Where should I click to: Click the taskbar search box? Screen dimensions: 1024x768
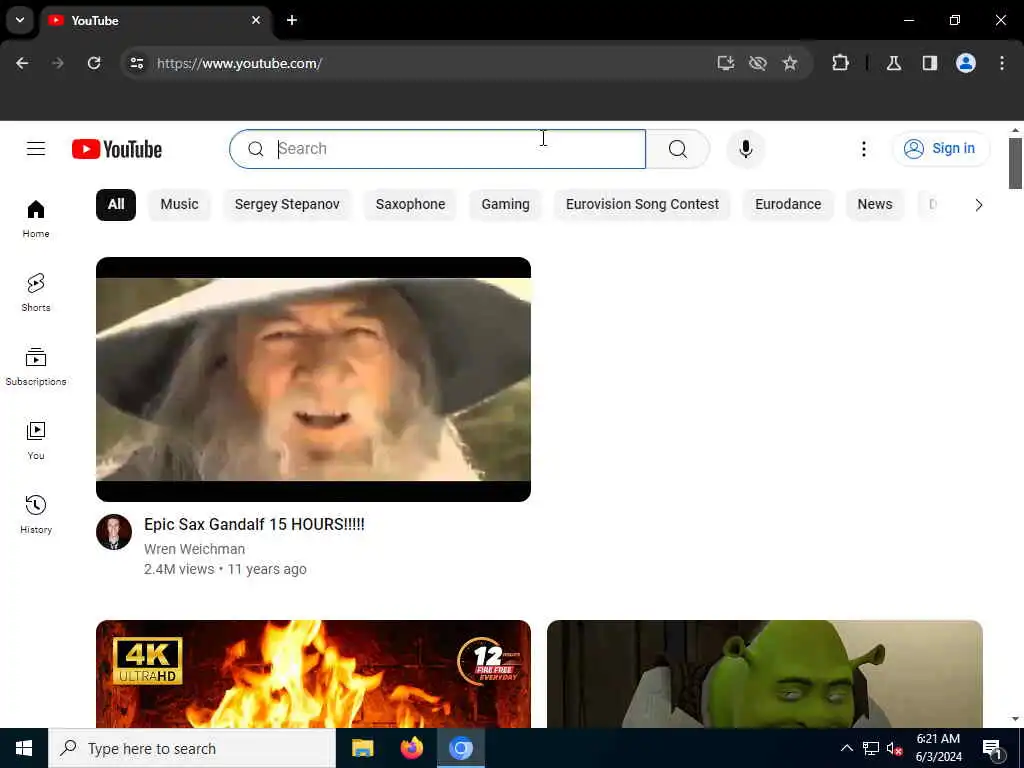pyautogui.click(x=192, y=748)
